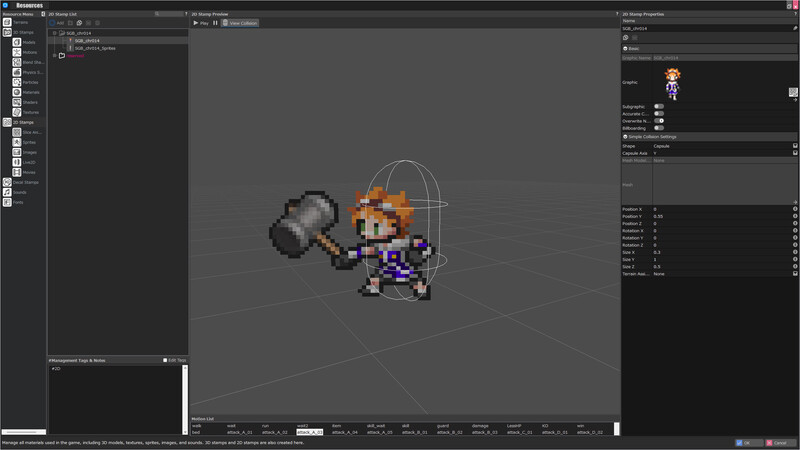Open the Sprites resource section
800x450 pixels.
(24, 142)
